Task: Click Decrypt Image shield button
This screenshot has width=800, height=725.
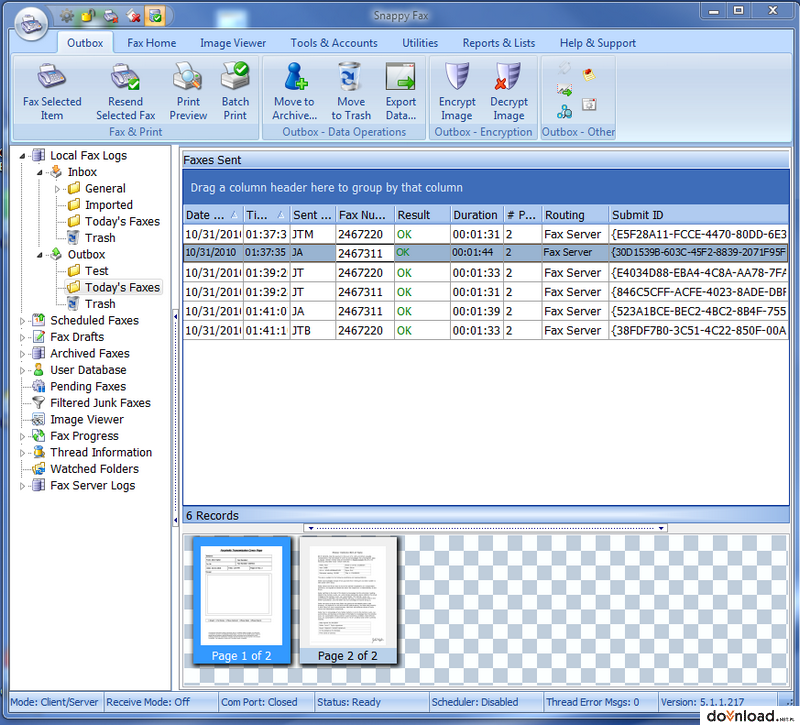Action: [509, 91]
